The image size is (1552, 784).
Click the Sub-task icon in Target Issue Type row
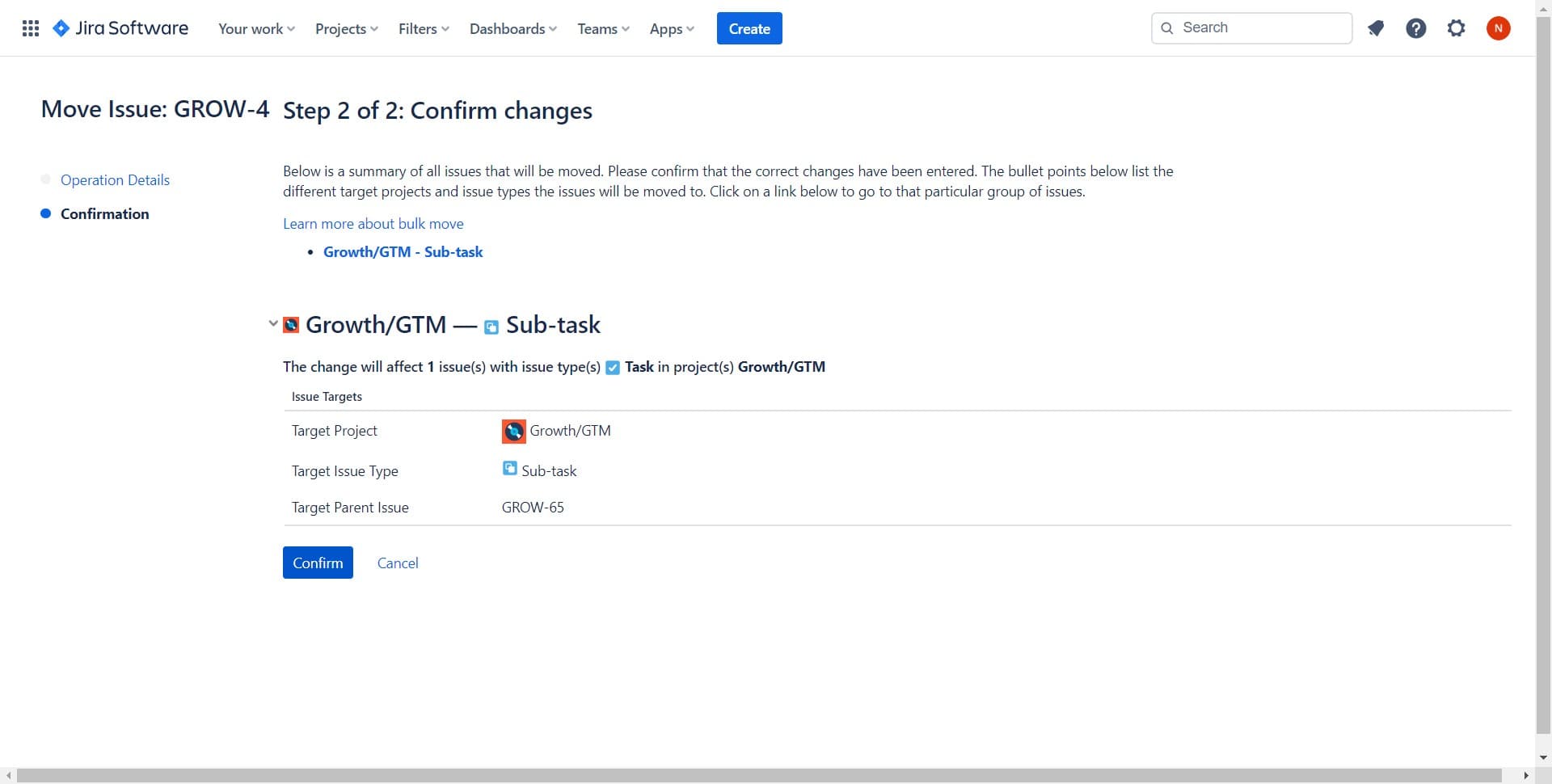[510, 469]
